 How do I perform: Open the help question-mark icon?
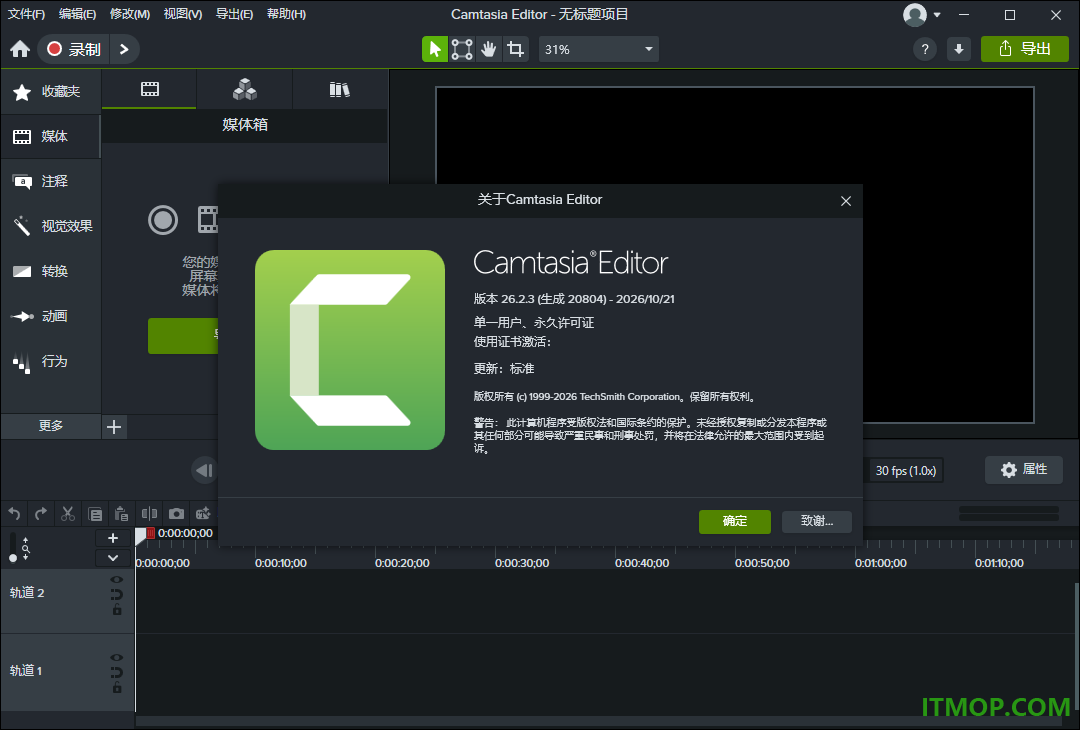pos(924,49)
